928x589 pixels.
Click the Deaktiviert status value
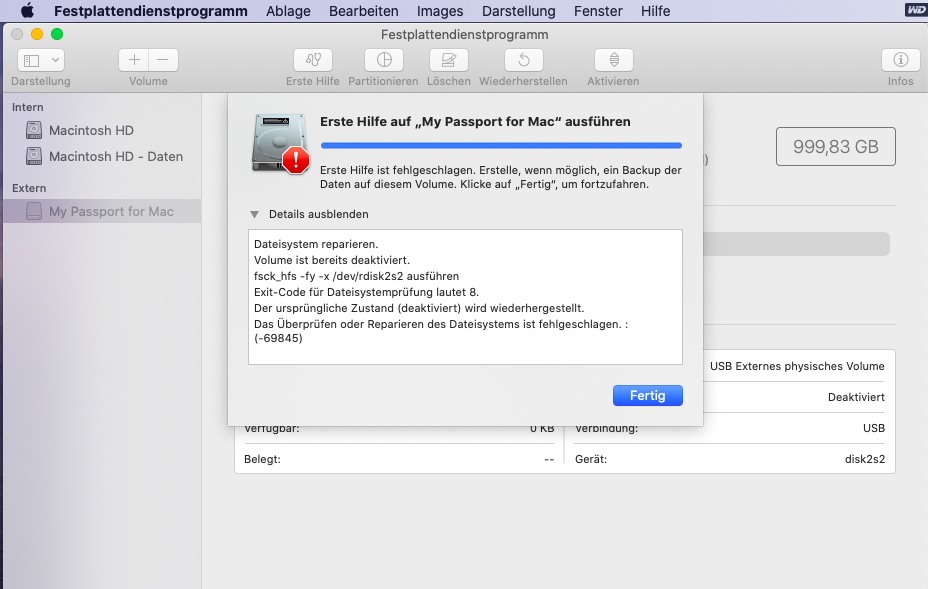(x=856, y=397)
